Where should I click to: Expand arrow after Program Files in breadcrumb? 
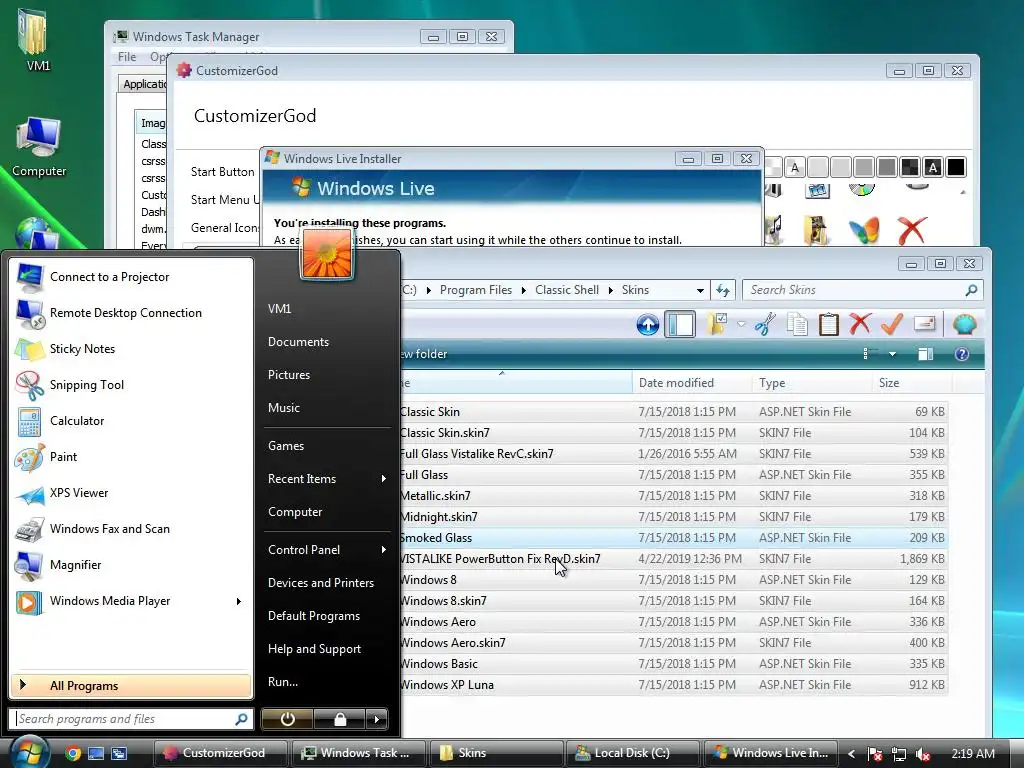[x=524, y=290]
